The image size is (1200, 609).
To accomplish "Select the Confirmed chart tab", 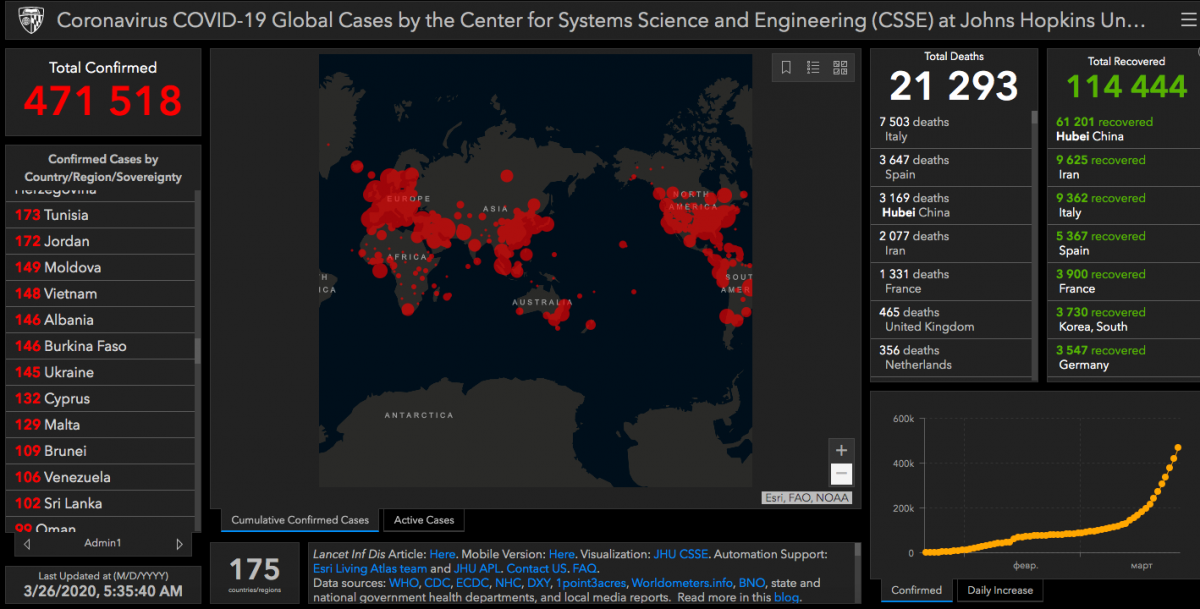I will (917, 590).
